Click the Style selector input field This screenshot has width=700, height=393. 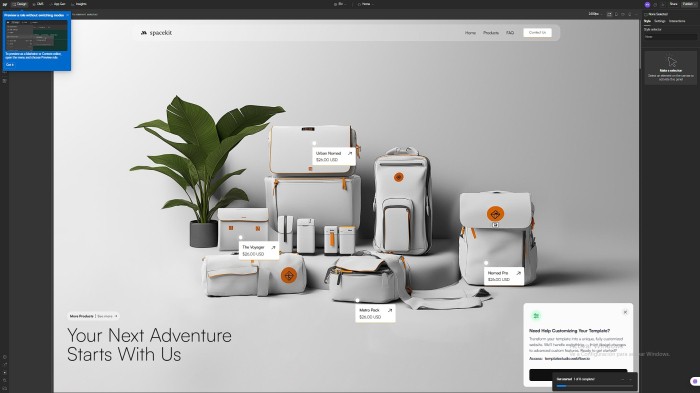[670, 37]
